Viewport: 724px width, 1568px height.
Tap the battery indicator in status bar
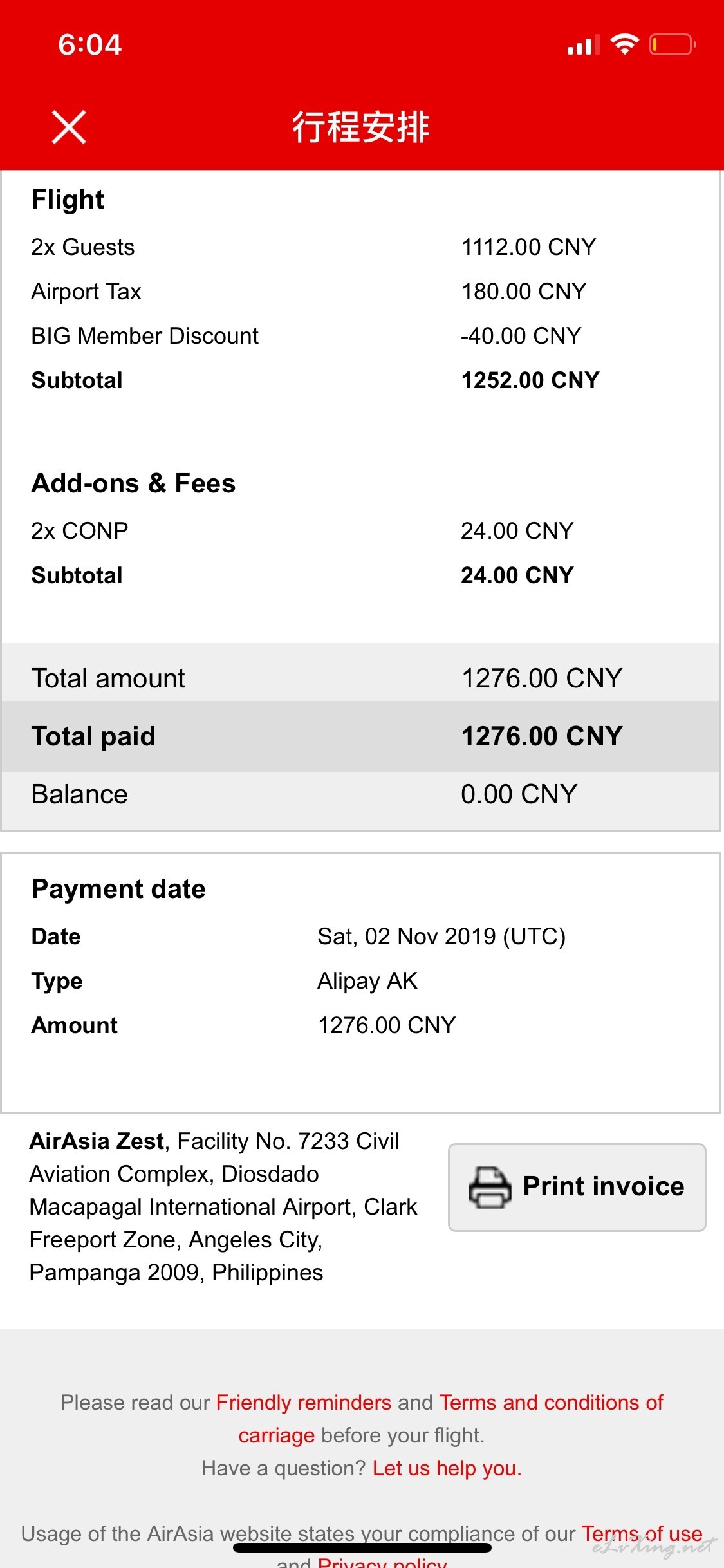tap(673, 44)
